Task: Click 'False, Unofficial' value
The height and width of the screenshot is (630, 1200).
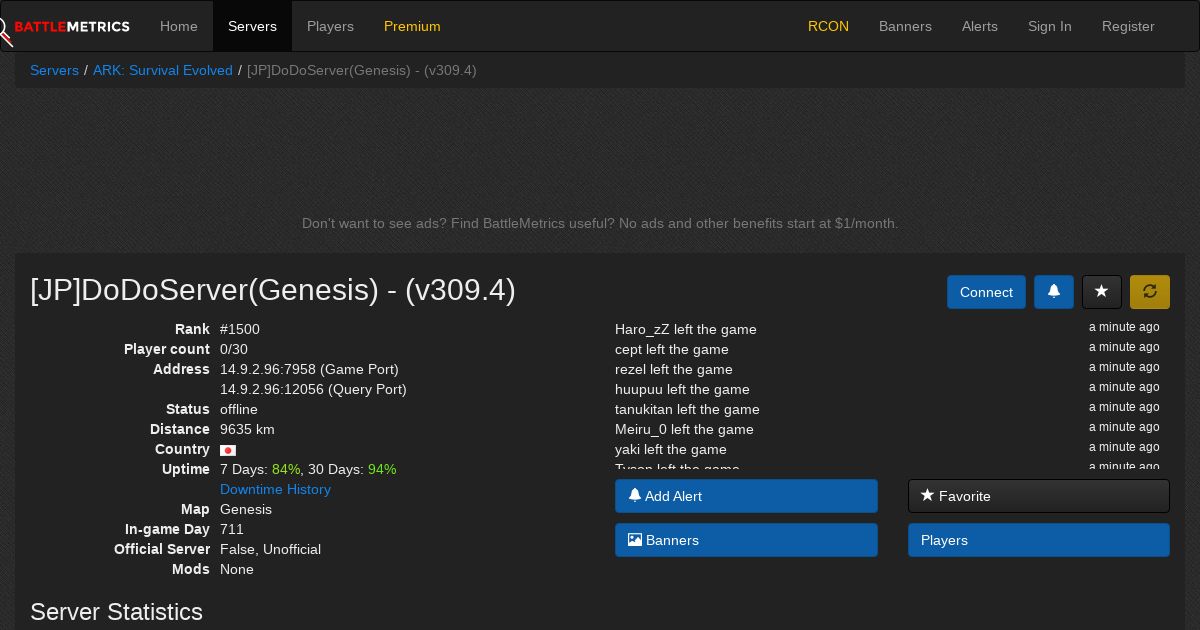Action: pyautogui.click(x=270, y=549)
